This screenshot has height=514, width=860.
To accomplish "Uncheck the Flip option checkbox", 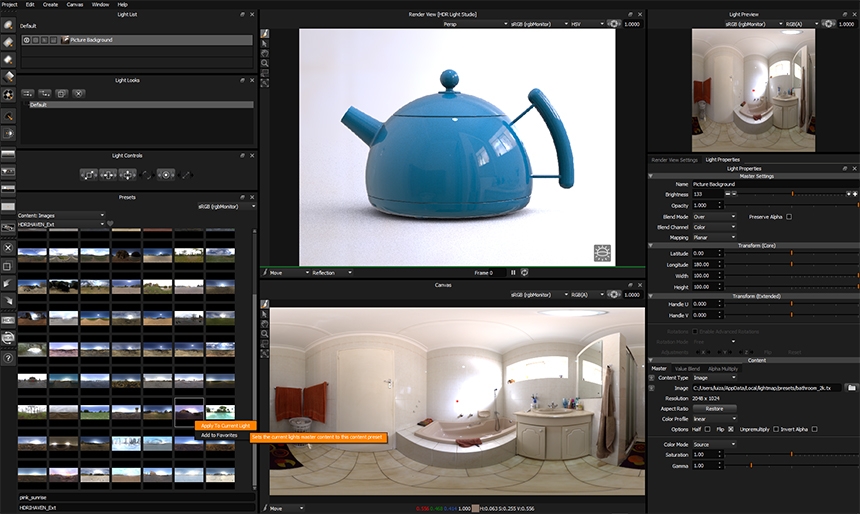I will pos(731,429).
